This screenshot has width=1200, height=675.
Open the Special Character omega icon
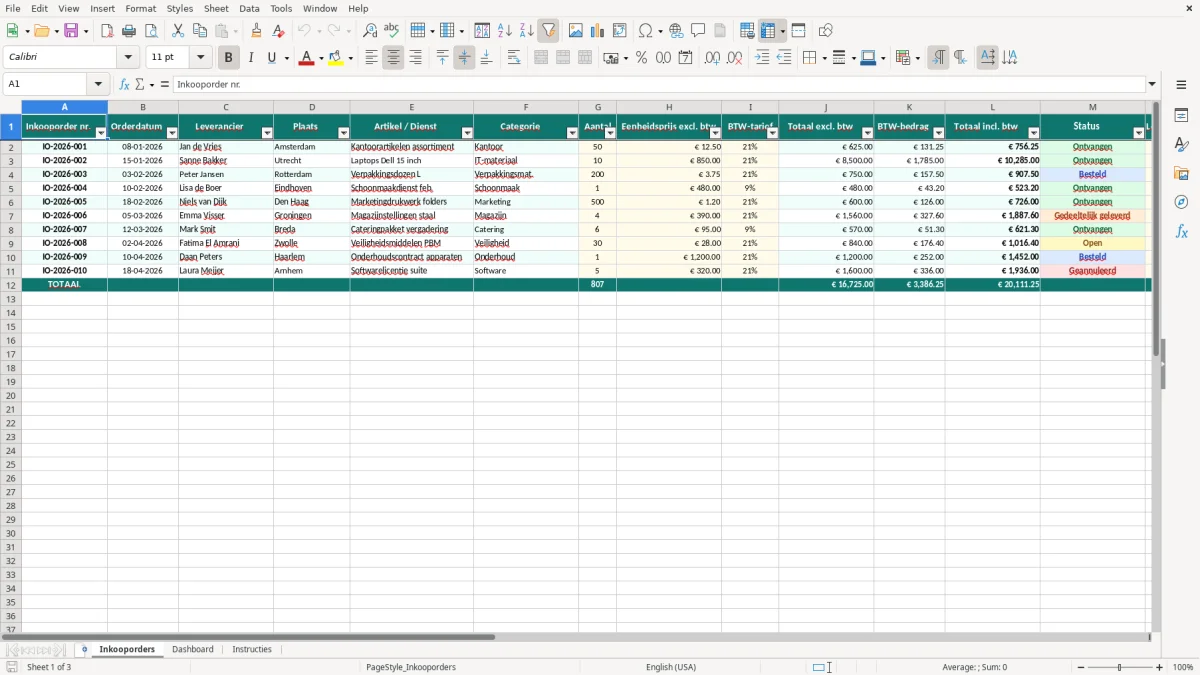(x=645, y=31)
